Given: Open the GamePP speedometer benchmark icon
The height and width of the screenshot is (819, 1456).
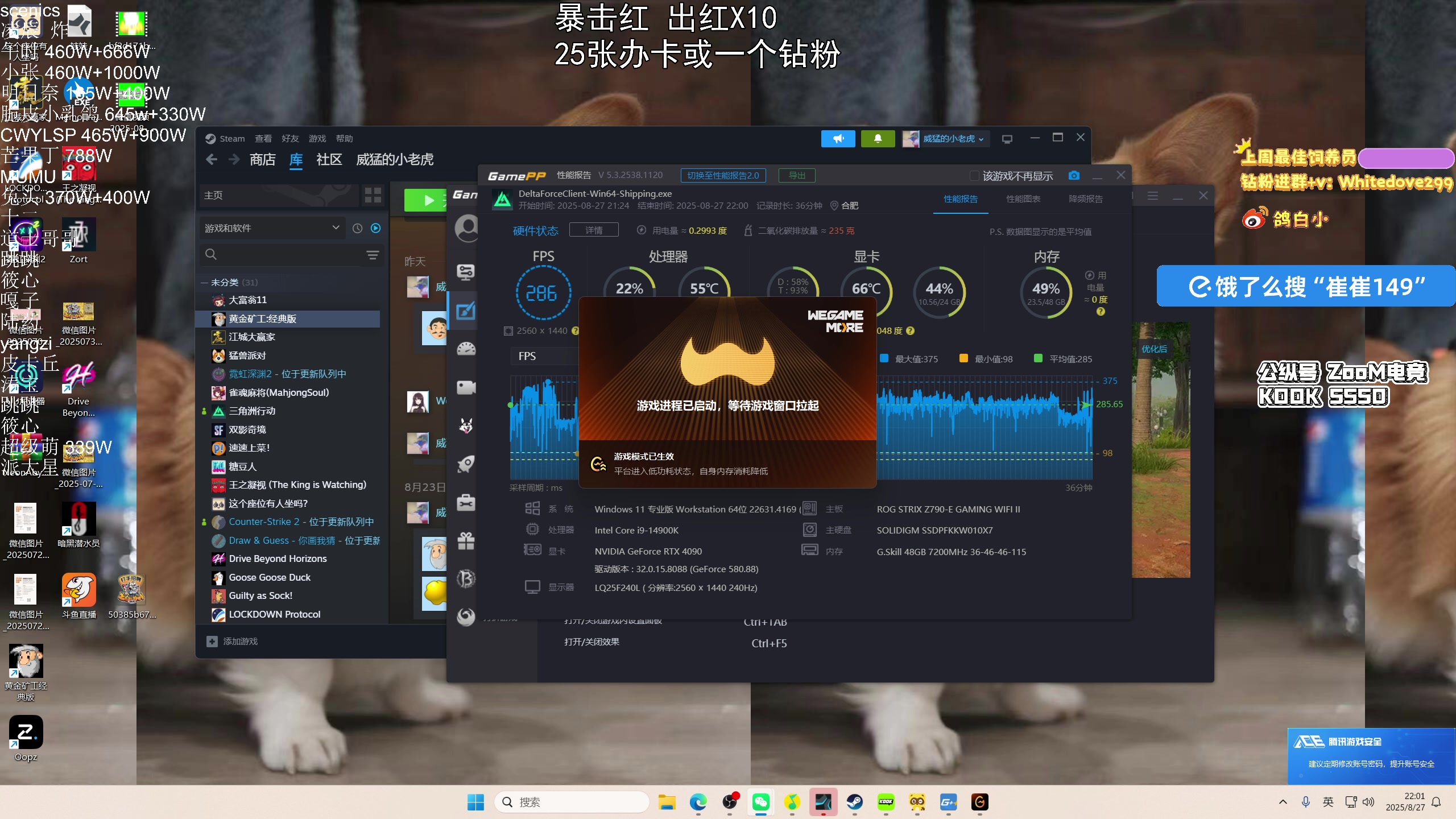Looking at the screenshot, I should 466,349.
